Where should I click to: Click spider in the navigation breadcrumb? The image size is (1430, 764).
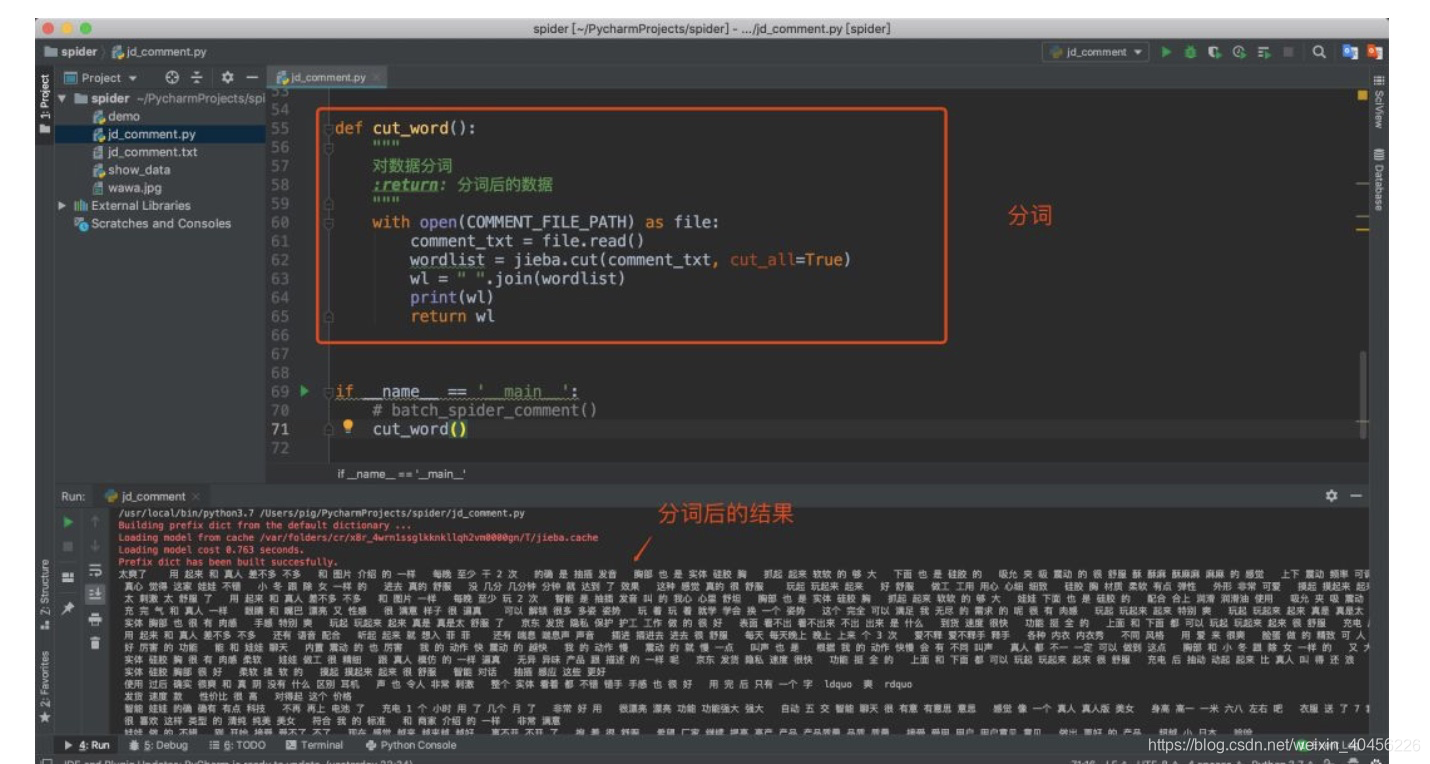pos(71,52)
